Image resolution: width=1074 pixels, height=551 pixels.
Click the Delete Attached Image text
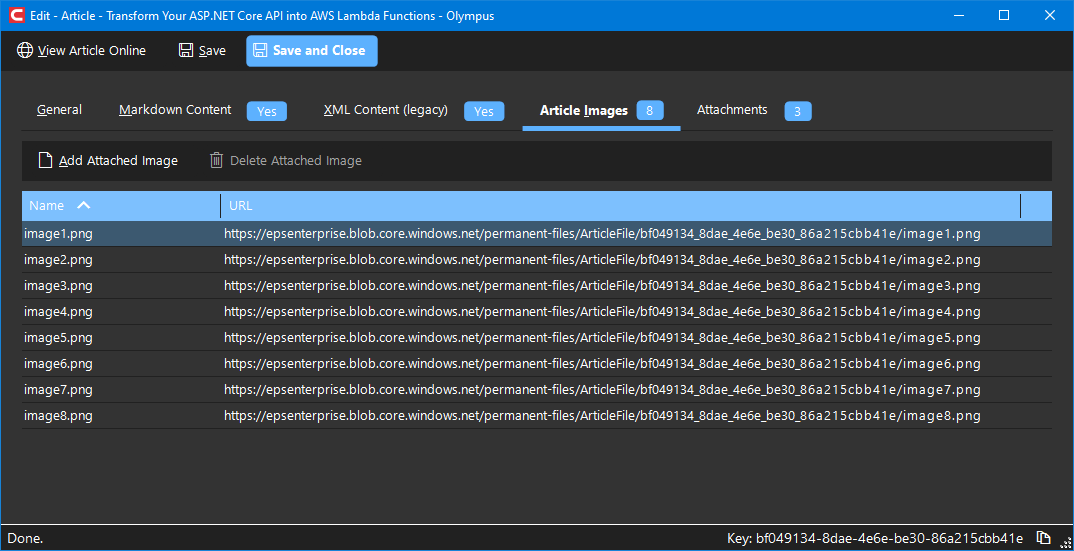(x=296, y=160)
